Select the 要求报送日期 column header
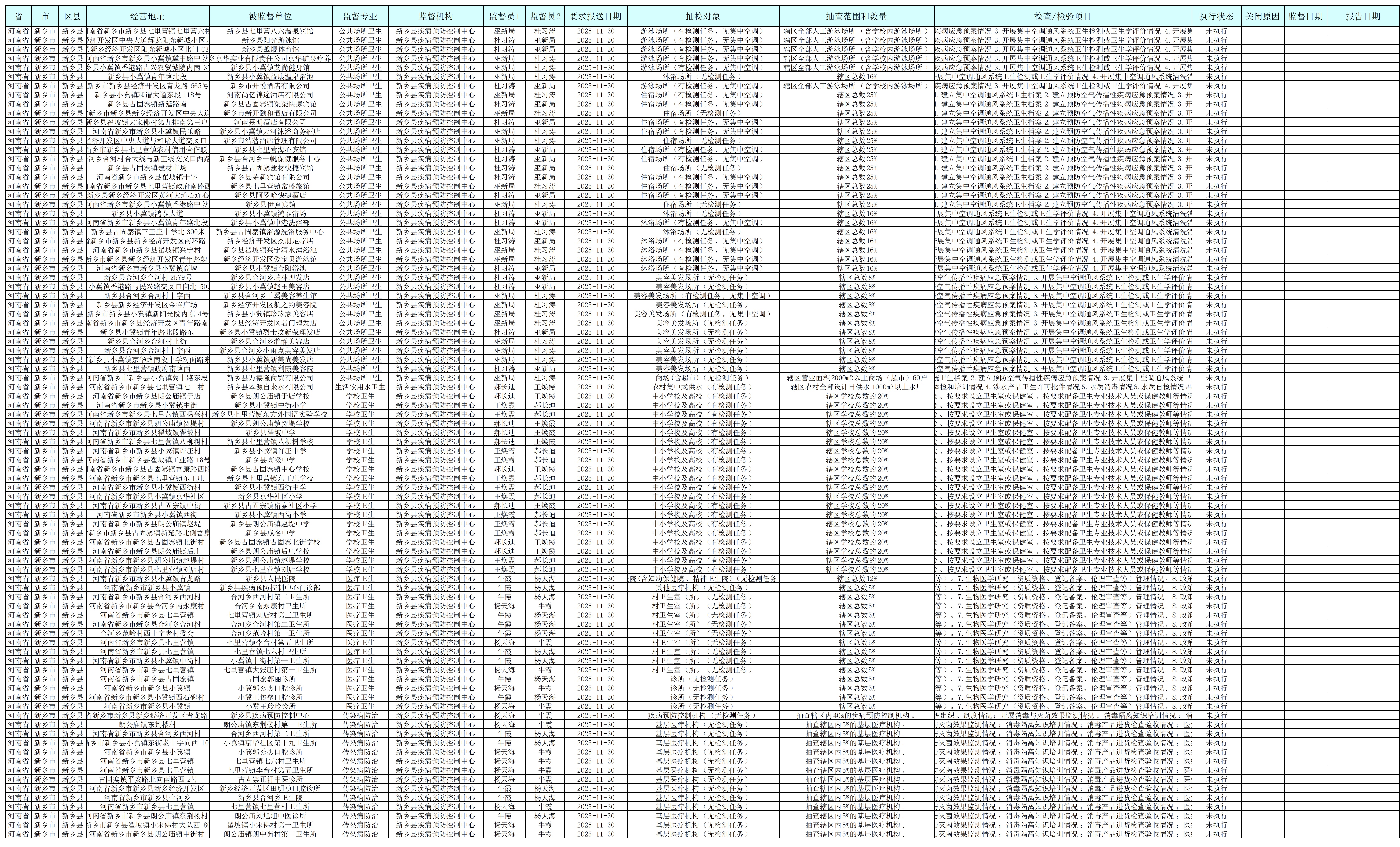 click(x=596, y=16)
